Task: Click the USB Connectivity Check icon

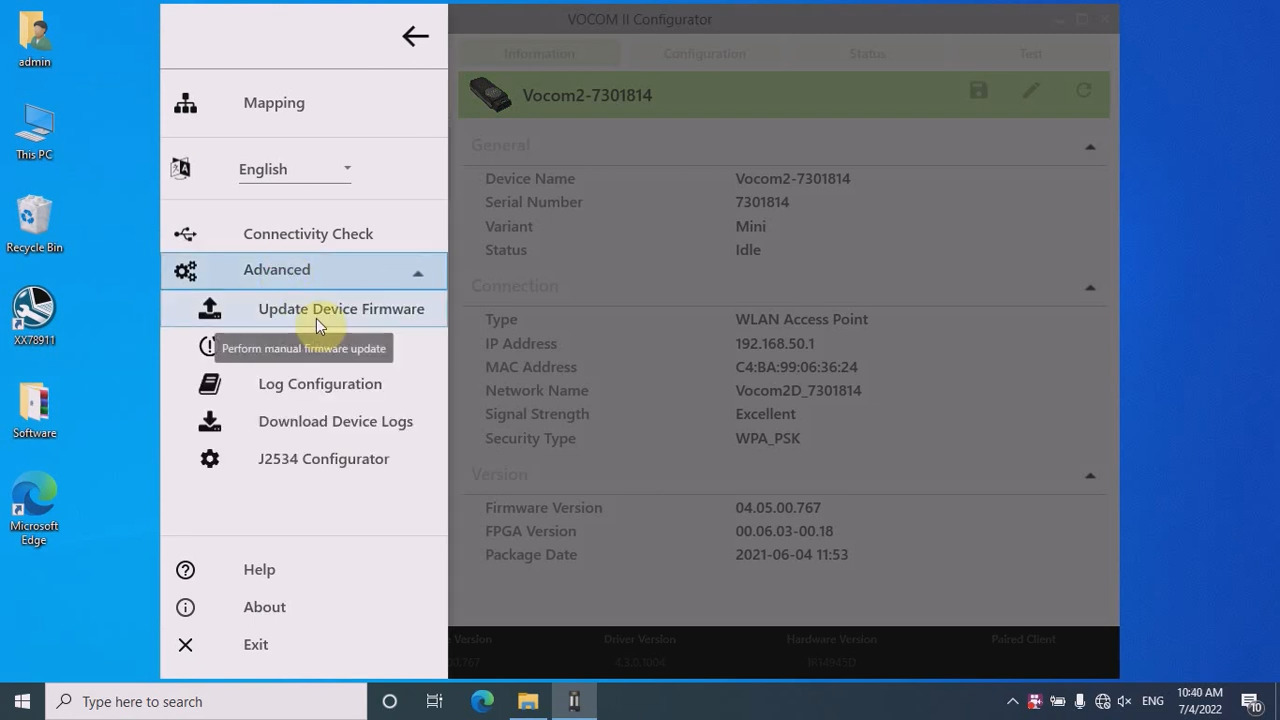Action: 185,234
